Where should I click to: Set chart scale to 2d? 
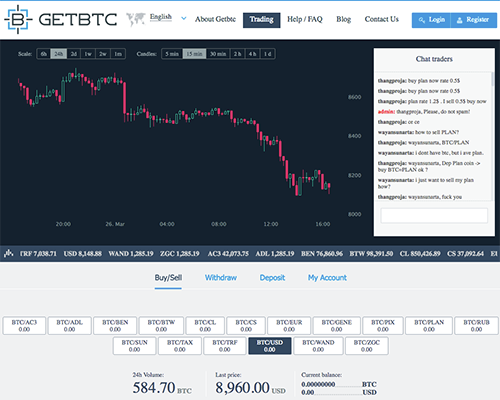74,54
